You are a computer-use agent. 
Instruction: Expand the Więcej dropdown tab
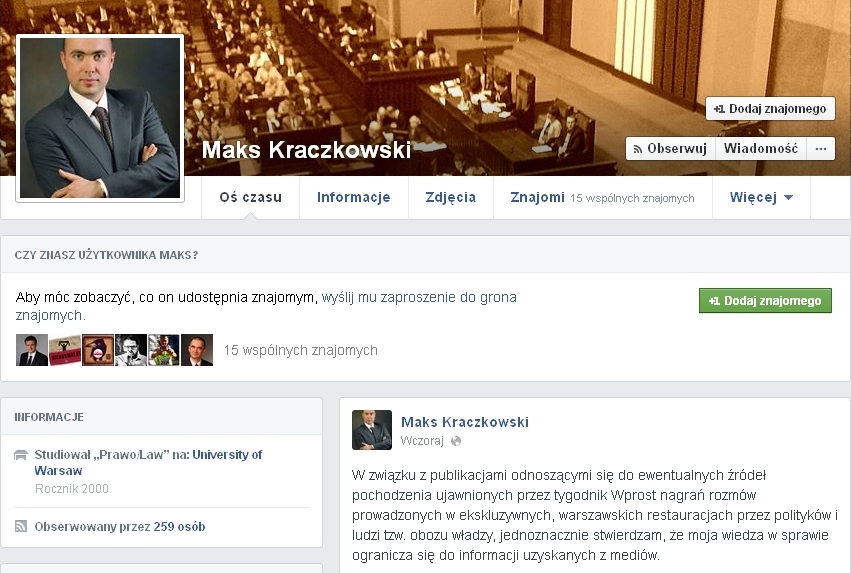(x=761, y=198)
